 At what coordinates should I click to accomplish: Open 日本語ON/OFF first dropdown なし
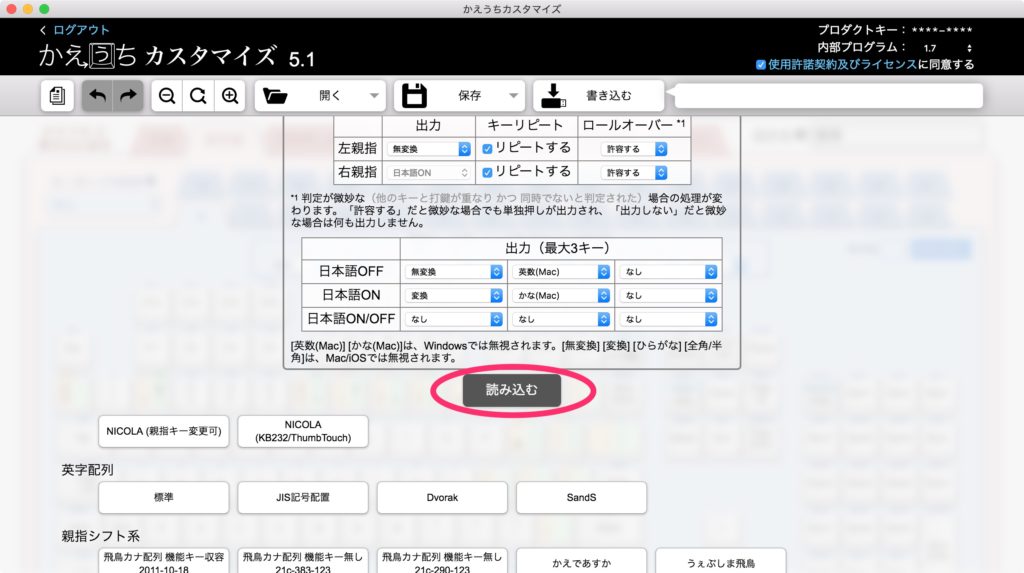coord(454,319)
